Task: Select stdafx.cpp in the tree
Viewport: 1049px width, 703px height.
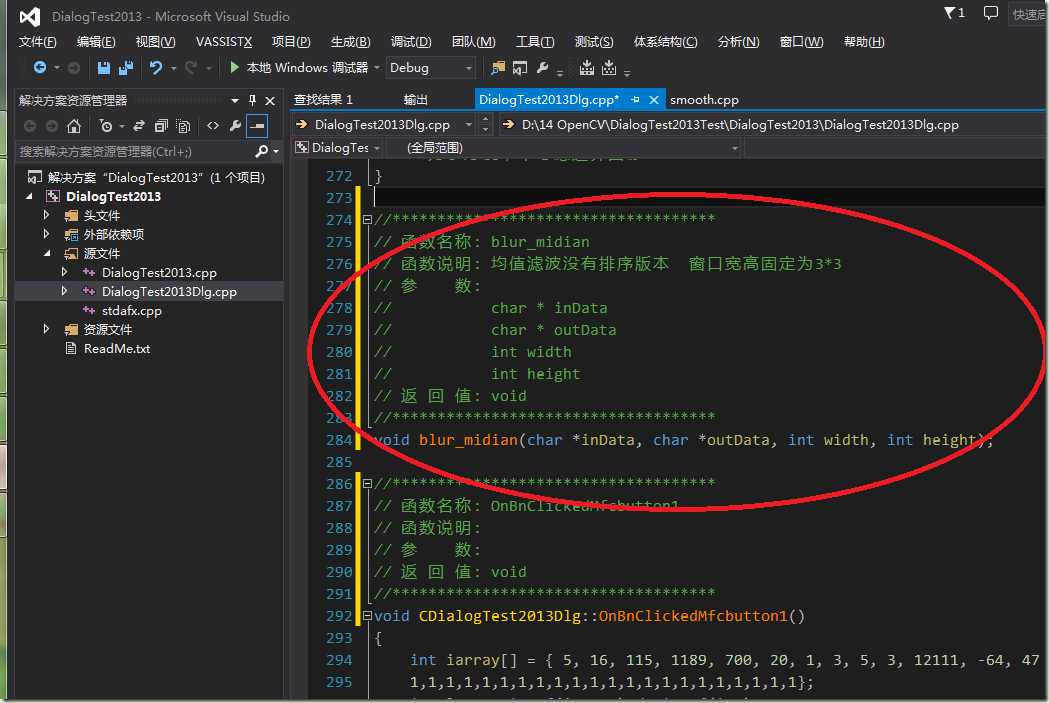Action: [132, 310]
